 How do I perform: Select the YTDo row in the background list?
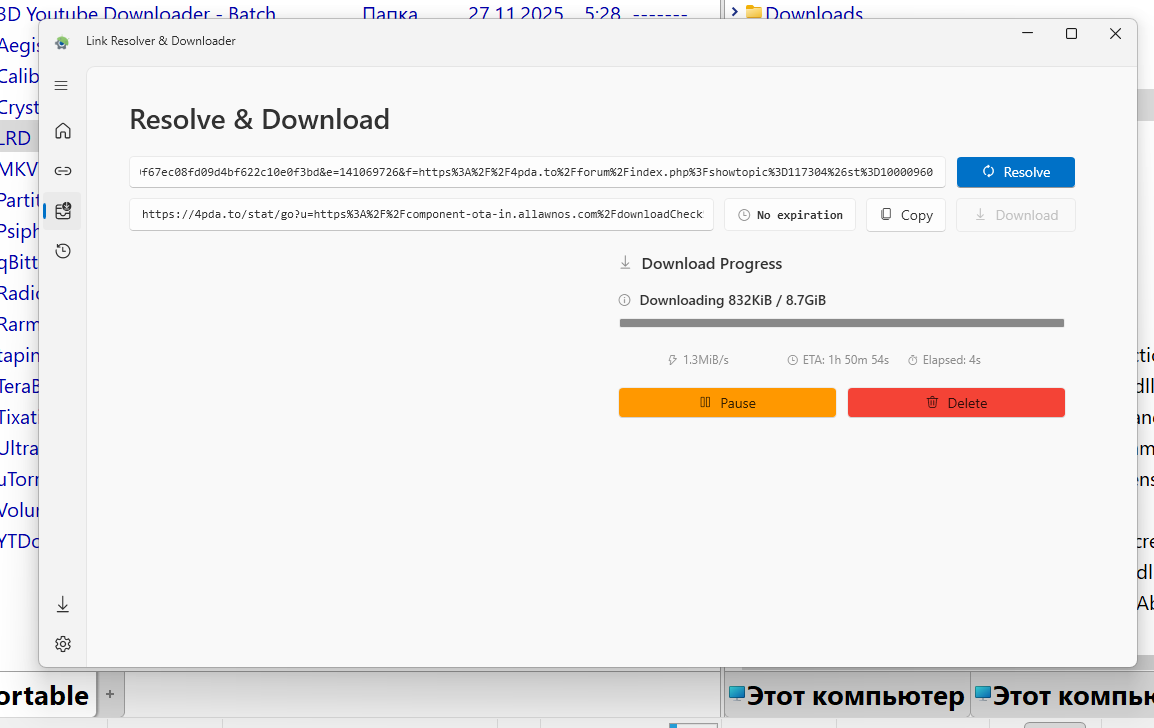coord(19,541)
